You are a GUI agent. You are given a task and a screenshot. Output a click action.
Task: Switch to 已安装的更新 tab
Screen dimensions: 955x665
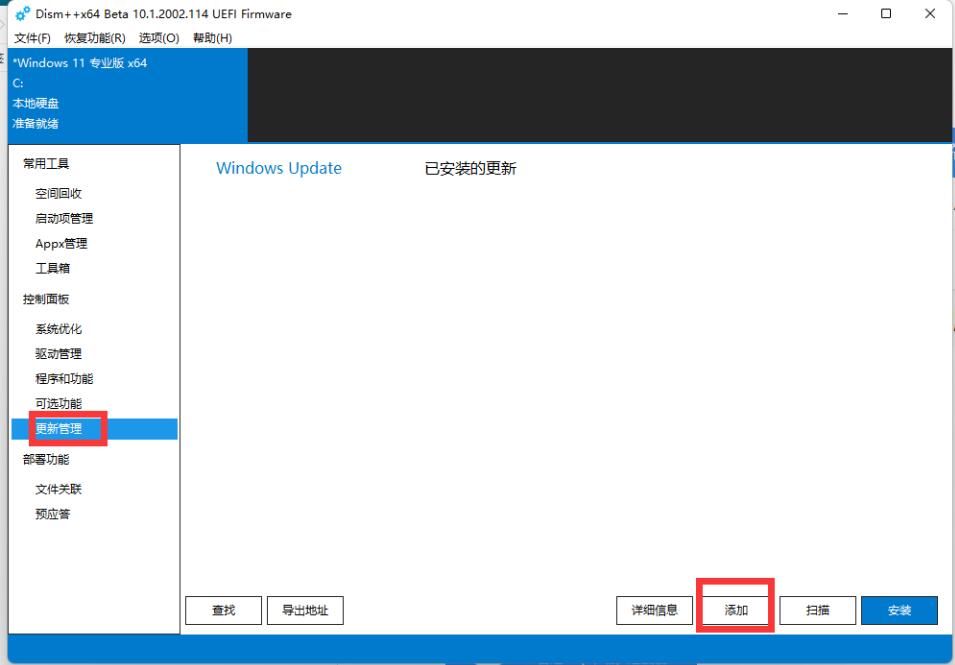tap(469, 168)
